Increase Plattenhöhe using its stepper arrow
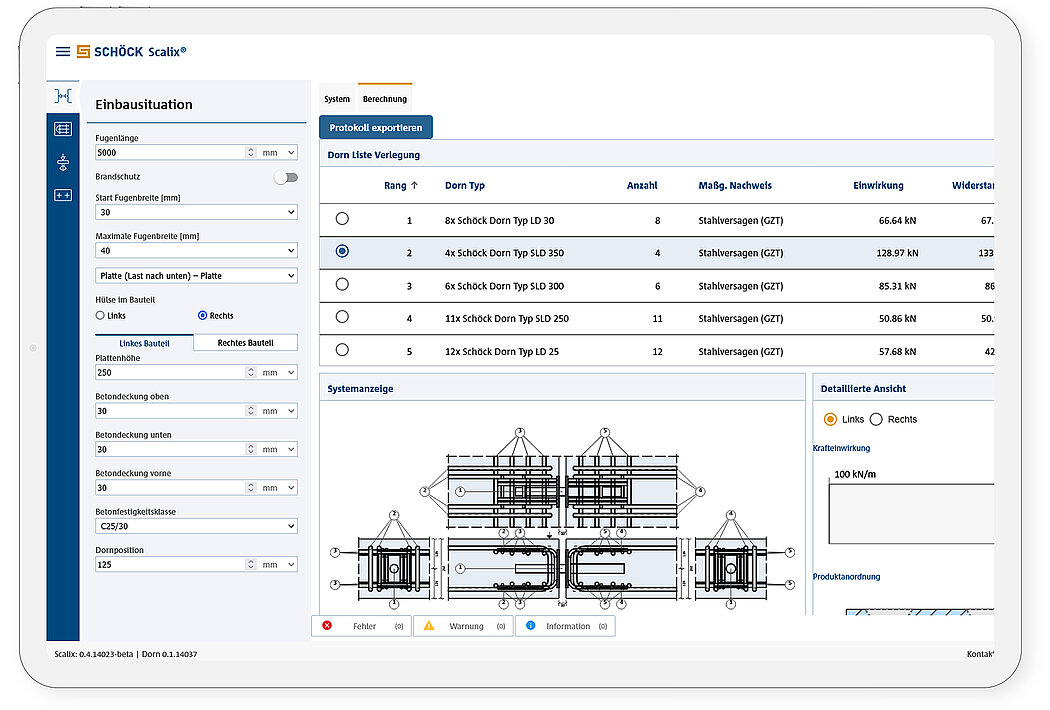This screenshot has height=710, width=1050. point(250,368)
